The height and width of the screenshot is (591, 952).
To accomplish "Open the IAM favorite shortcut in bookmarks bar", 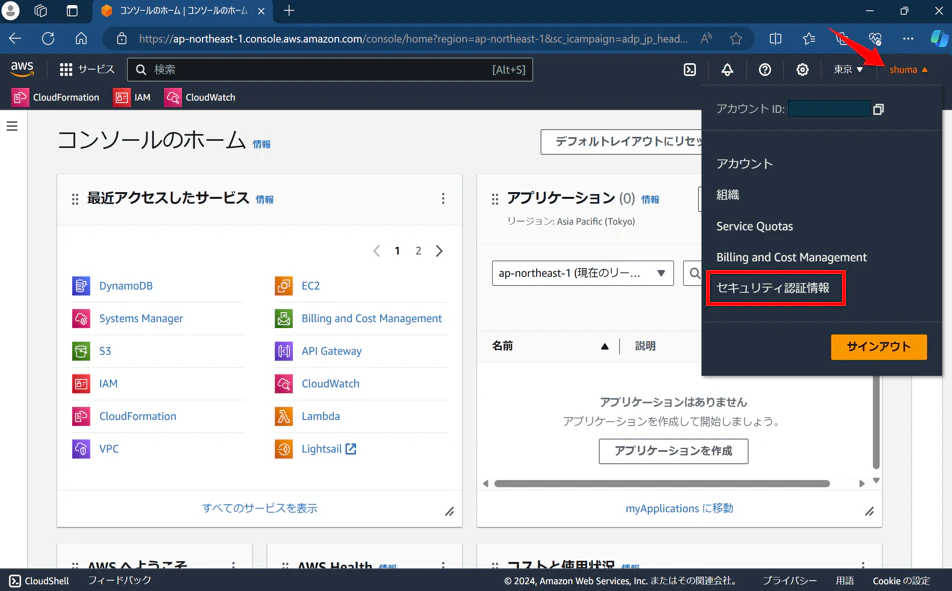I will click(132, 97).
